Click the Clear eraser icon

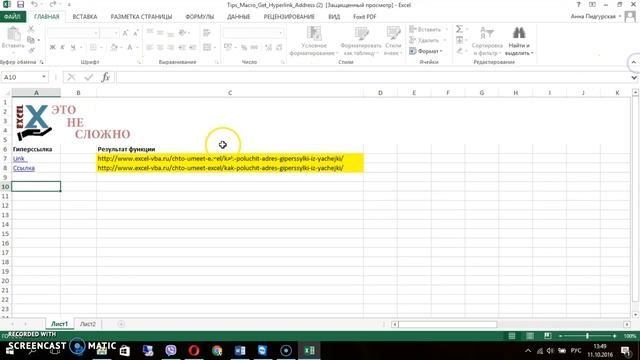pyautogui.click(x=460, y=51)
